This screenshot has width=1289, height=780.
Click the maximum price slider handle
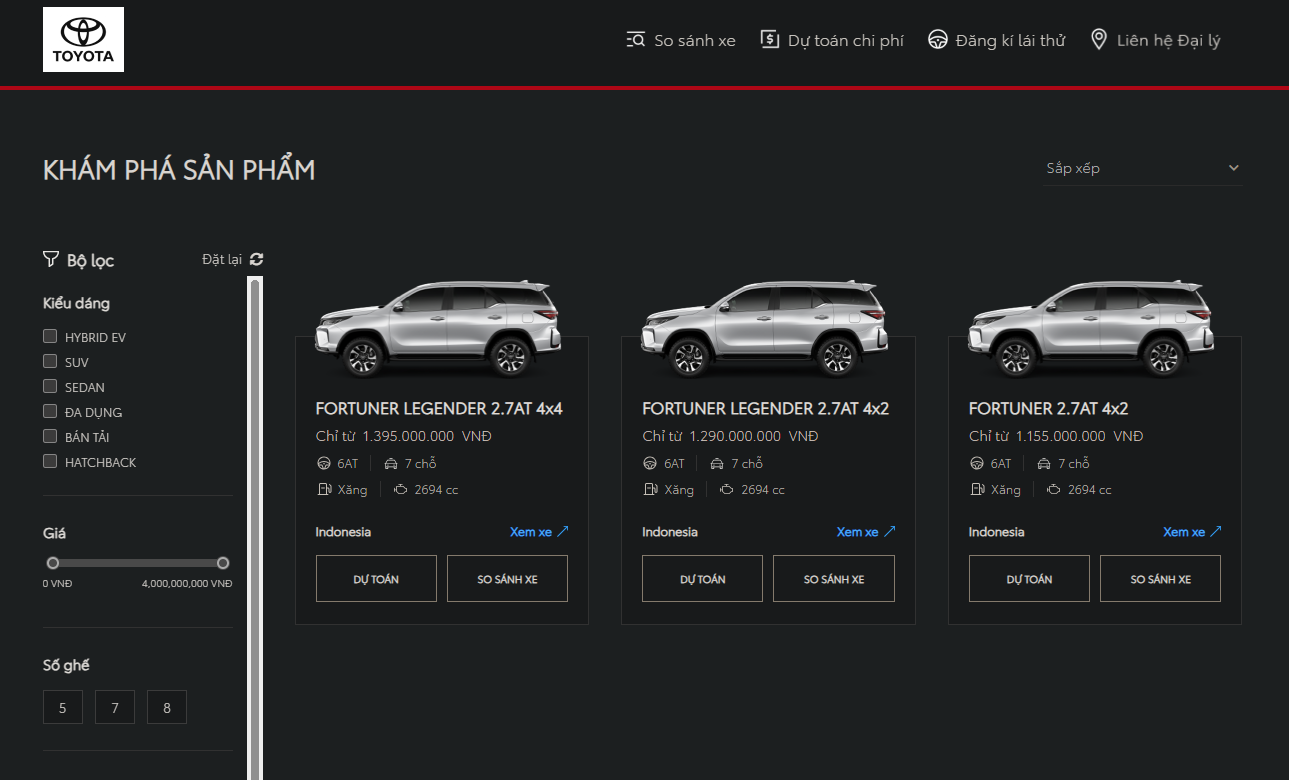[x=223, y=563]
